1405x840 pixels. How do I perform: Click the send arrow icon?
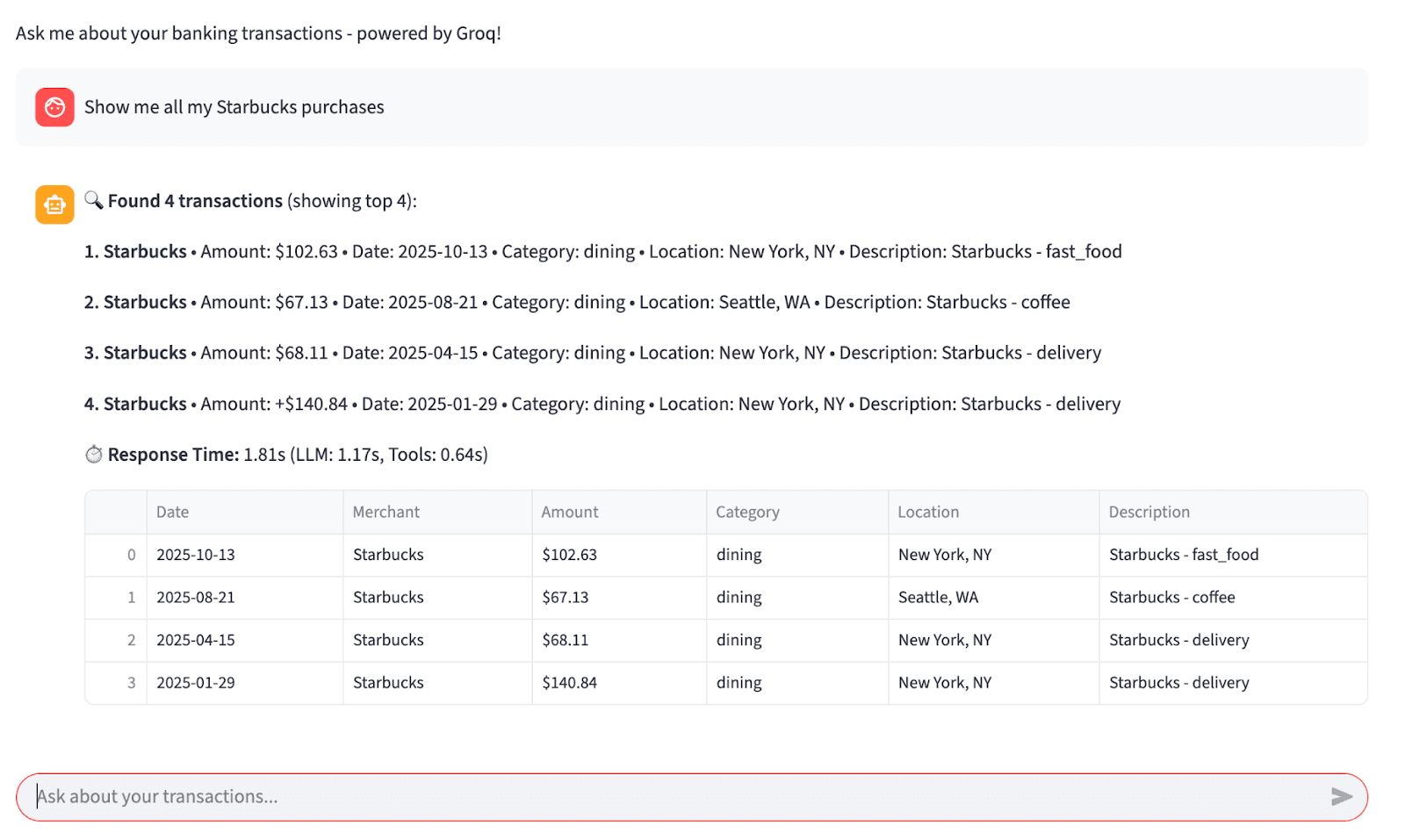coord(1341,796)
